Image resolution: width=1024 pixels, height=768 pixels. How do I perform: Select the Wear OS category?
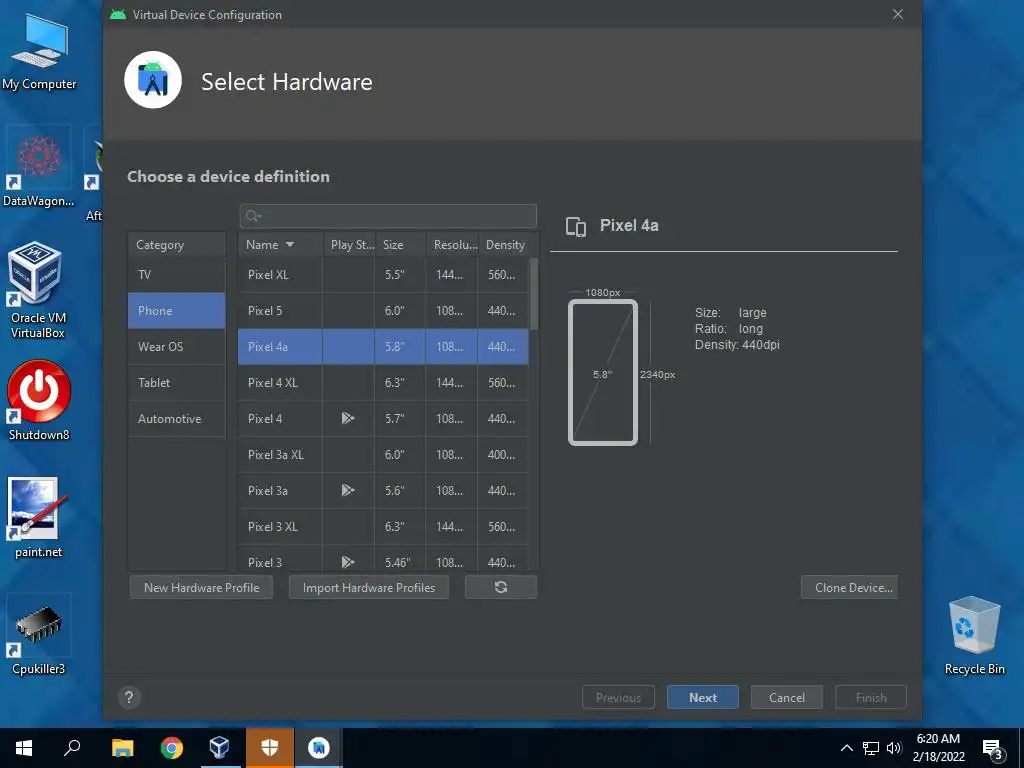pyautogui.click(x=176, y=347)
